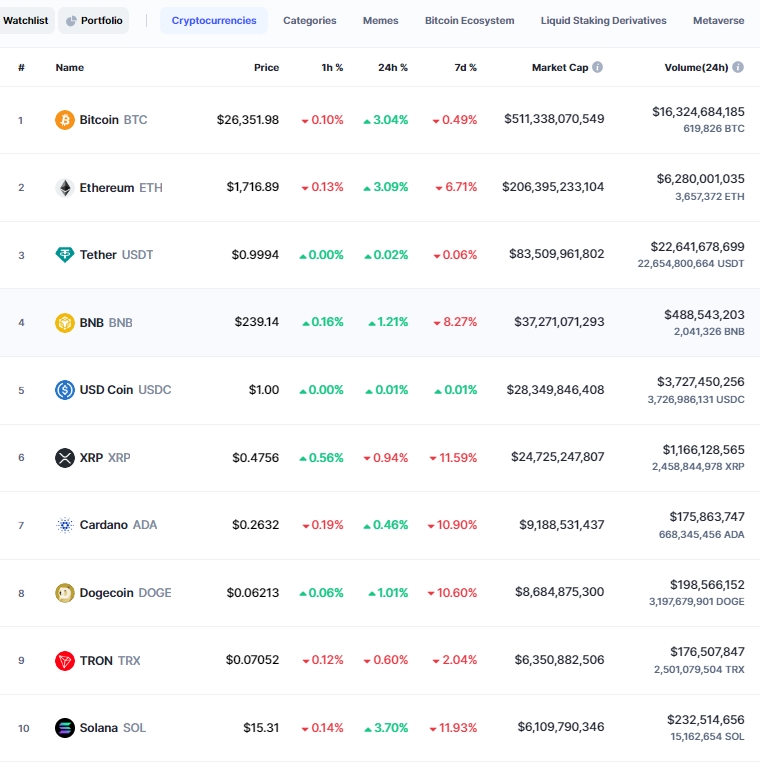Open the Watchlist button
The image size is (760, 766).
point(26,20)
